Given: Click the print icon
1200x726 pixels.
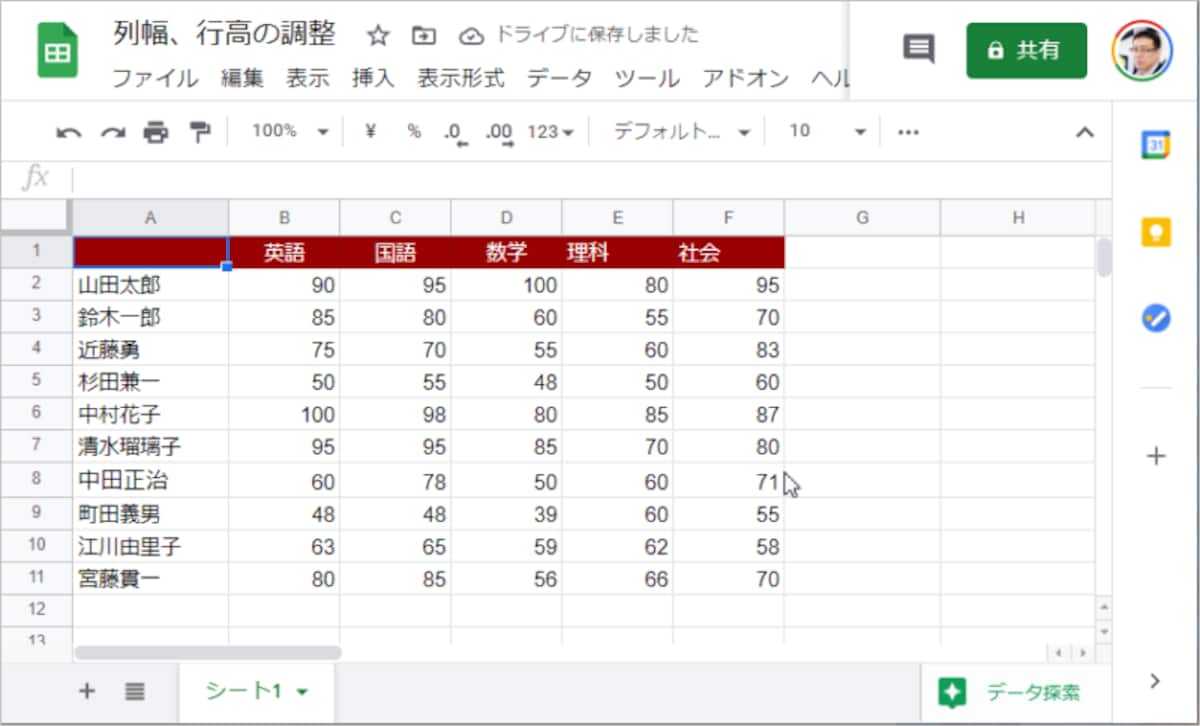Looking at the screenshot, I should (156, 132).
